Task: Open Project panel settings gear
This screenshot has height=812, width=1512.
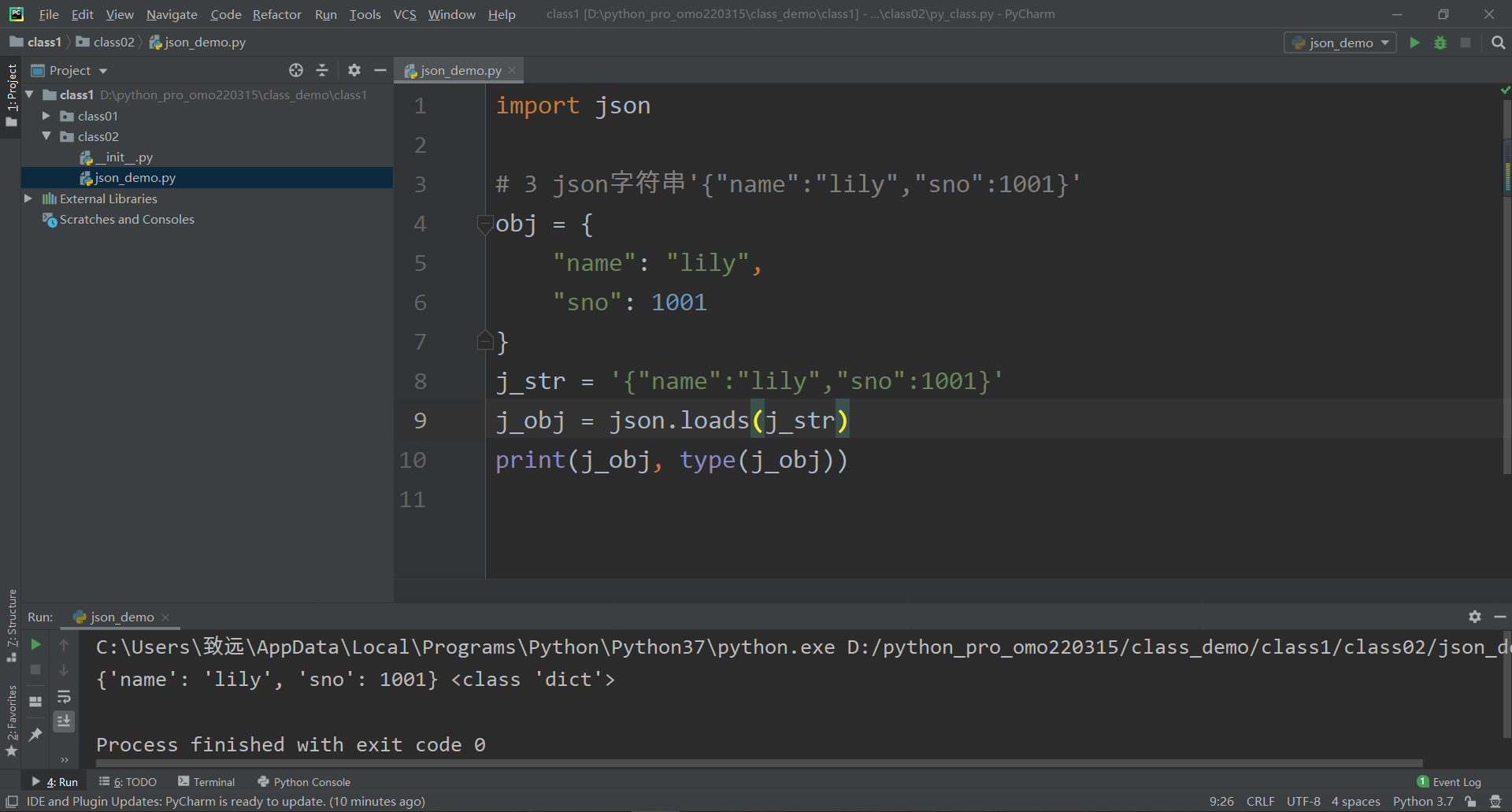Action: pos(354,70)
